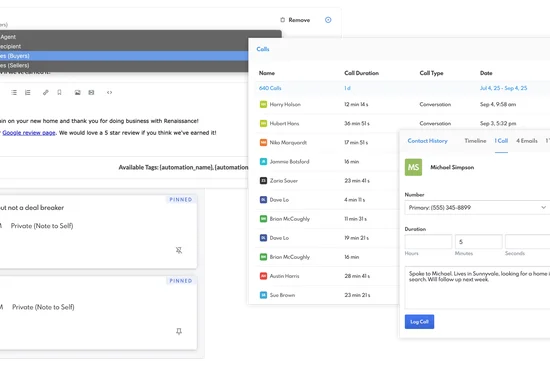Click Niko Marquardt's avatar icon

(x=263, y=142)
